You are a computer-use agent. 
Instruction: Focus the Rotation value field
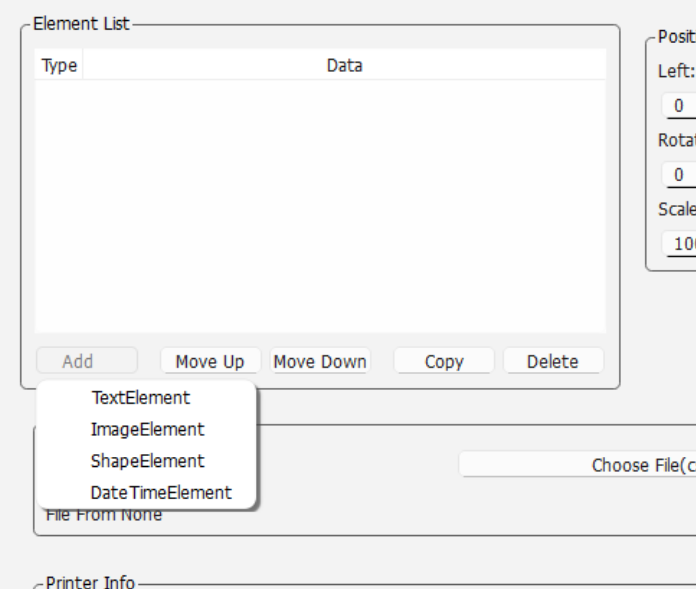point(679,174)
